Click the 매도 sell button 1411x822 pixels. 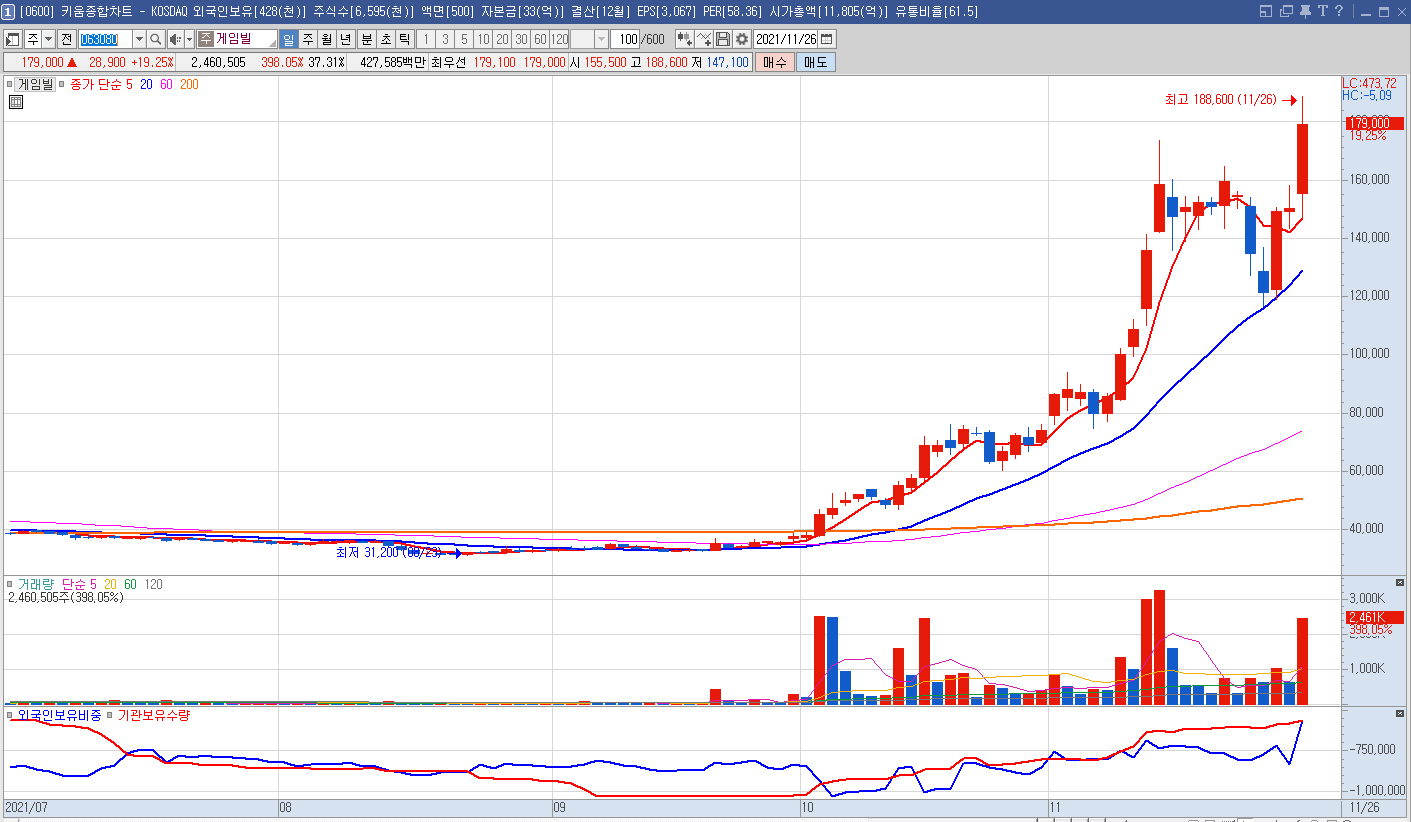pos(815,62)
